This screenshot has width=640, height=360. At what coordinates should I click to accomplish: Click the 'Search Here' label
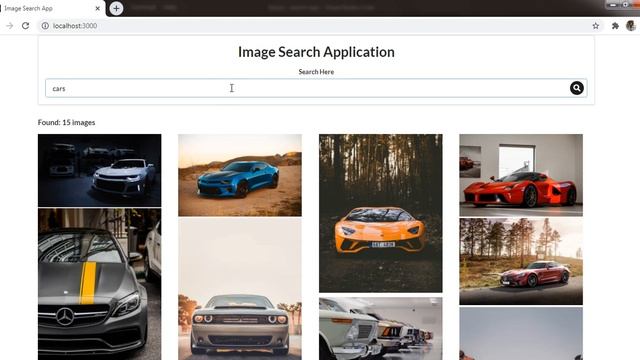(316, 72)
